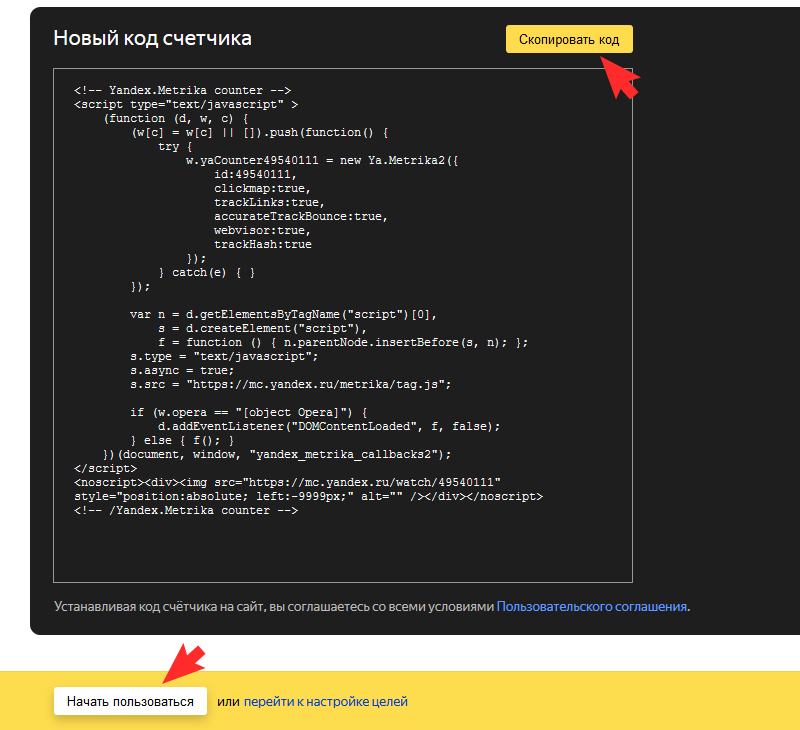Click the "Устанавливая код счётчика на сайт" notice text

click(x=372, y=607)
